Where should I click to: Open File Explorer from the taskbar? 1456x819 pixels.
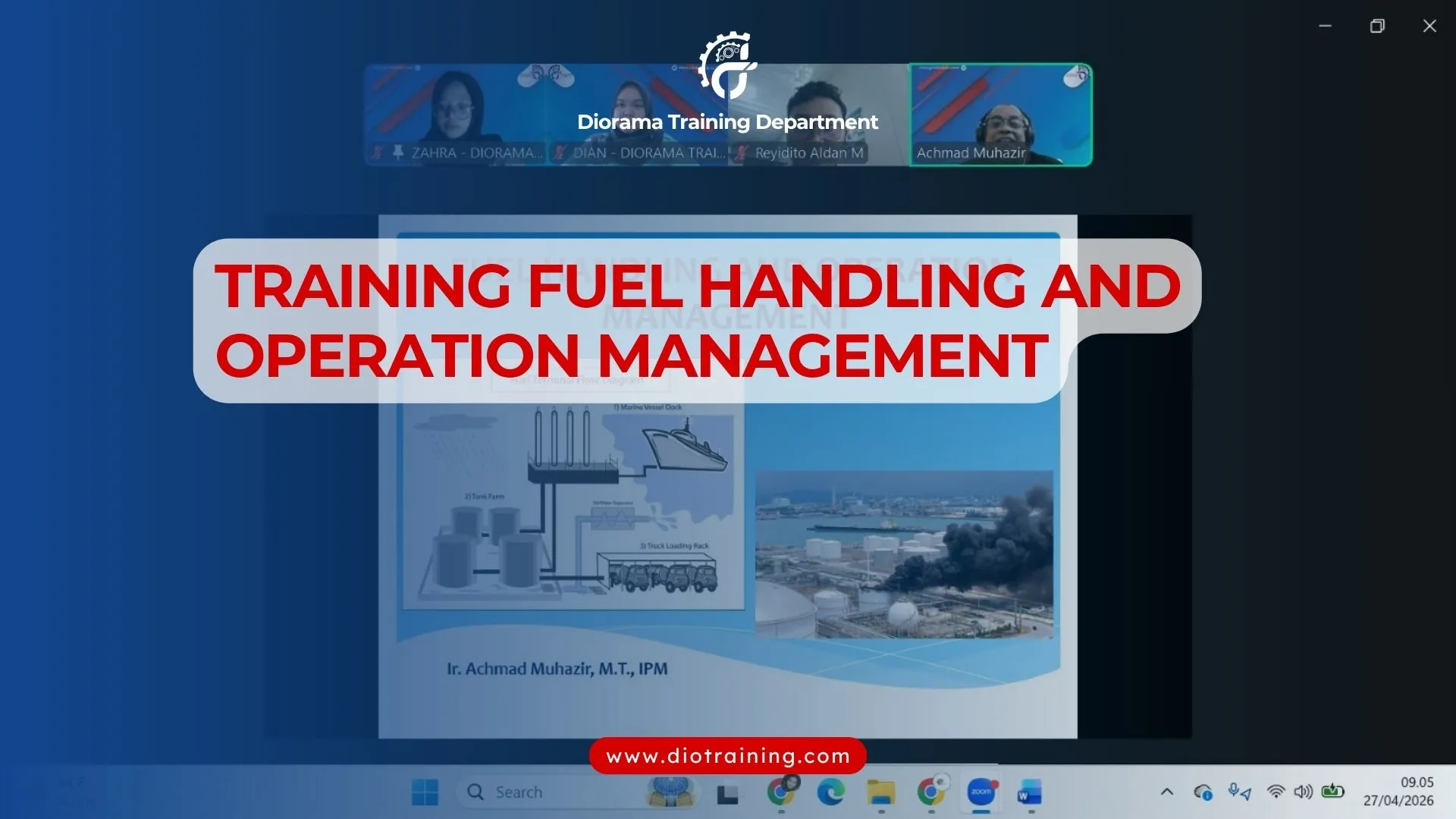pos(881,792)
